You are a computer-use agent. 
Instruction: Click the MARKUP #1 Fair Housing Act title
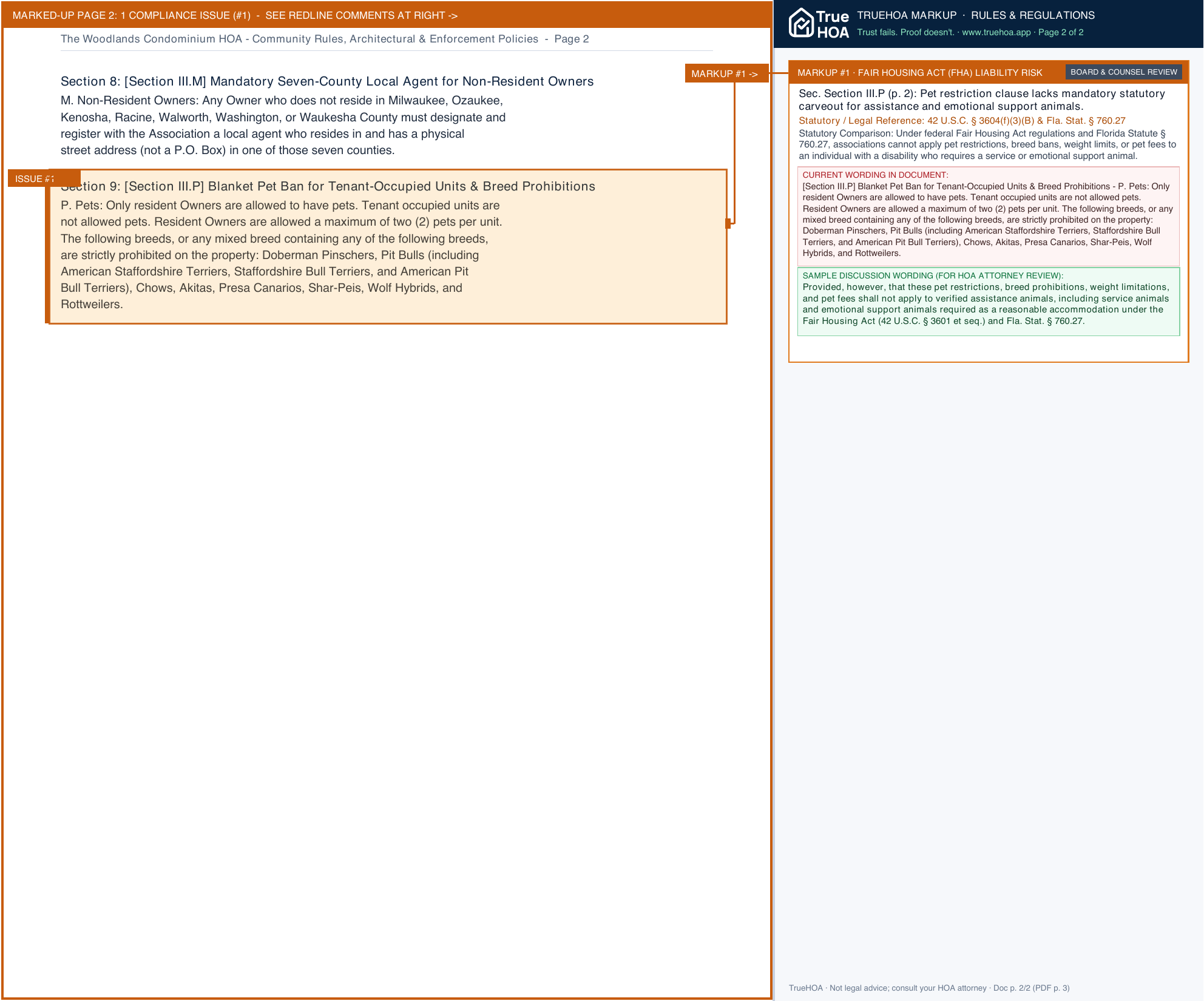[919, 73]
